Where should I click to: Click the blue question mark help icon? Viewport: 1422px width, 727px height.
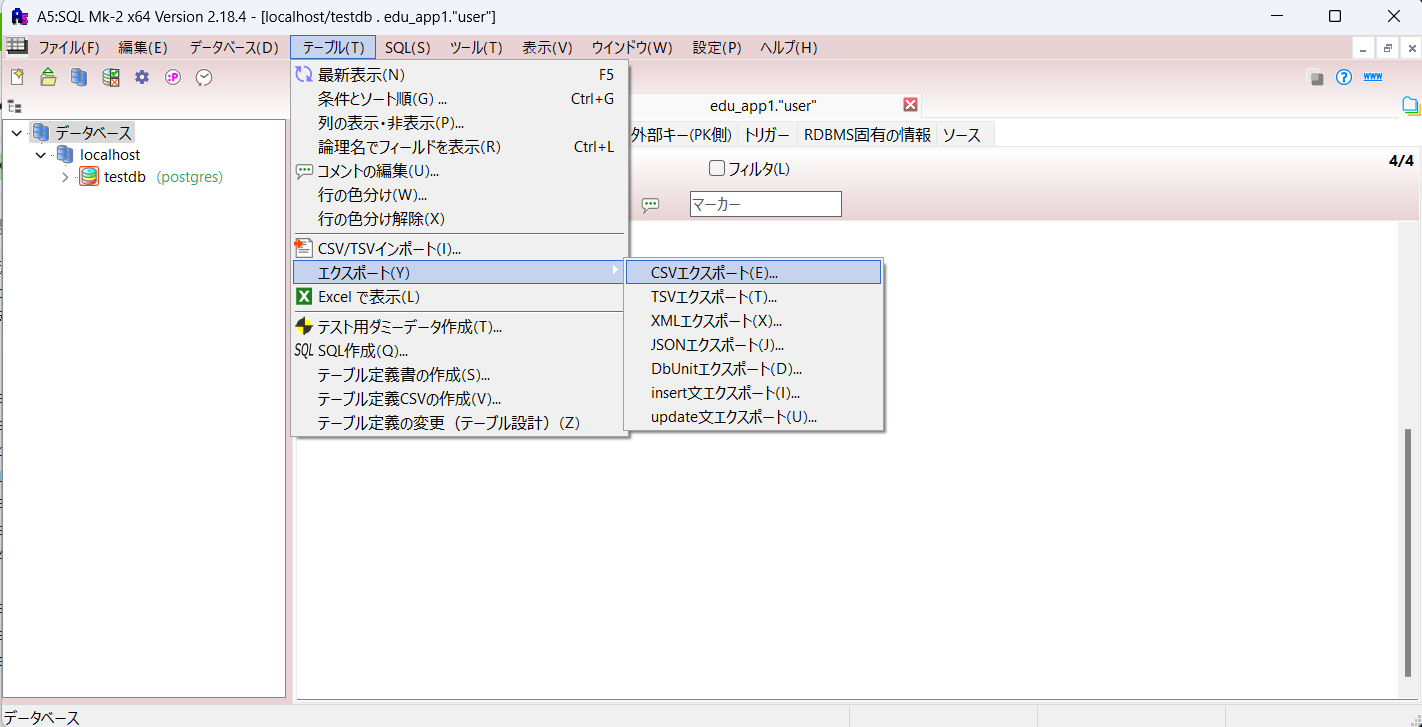pos(1344,77)
